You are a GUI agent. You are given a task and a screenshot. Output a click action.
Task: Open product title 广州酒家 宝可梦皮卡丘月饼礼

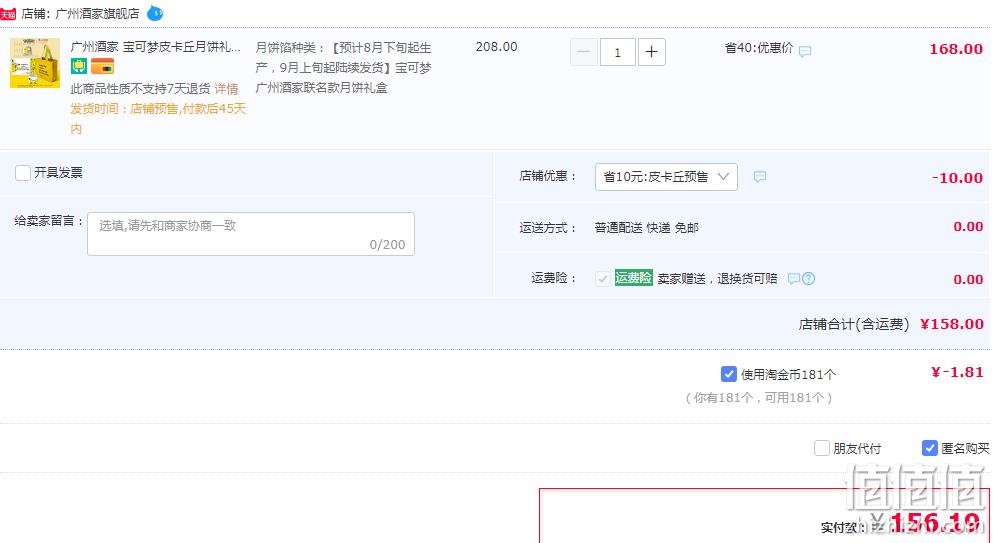click(155, 46)
